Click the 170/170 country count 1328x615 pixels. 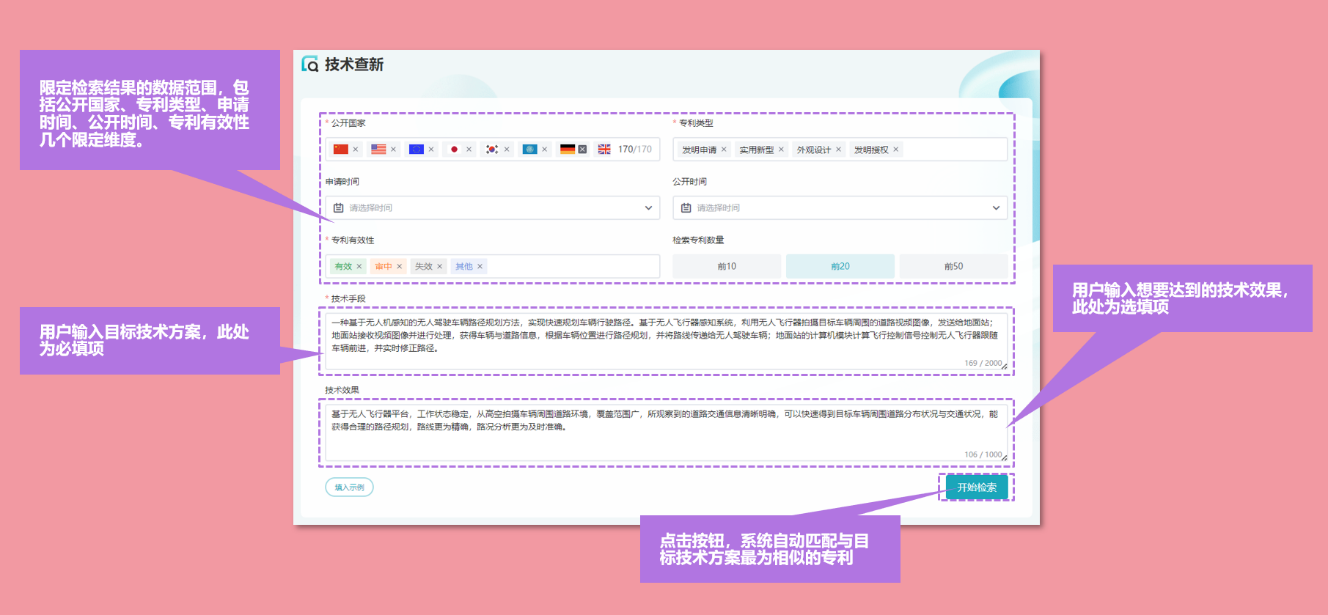[x=635, y=149]
